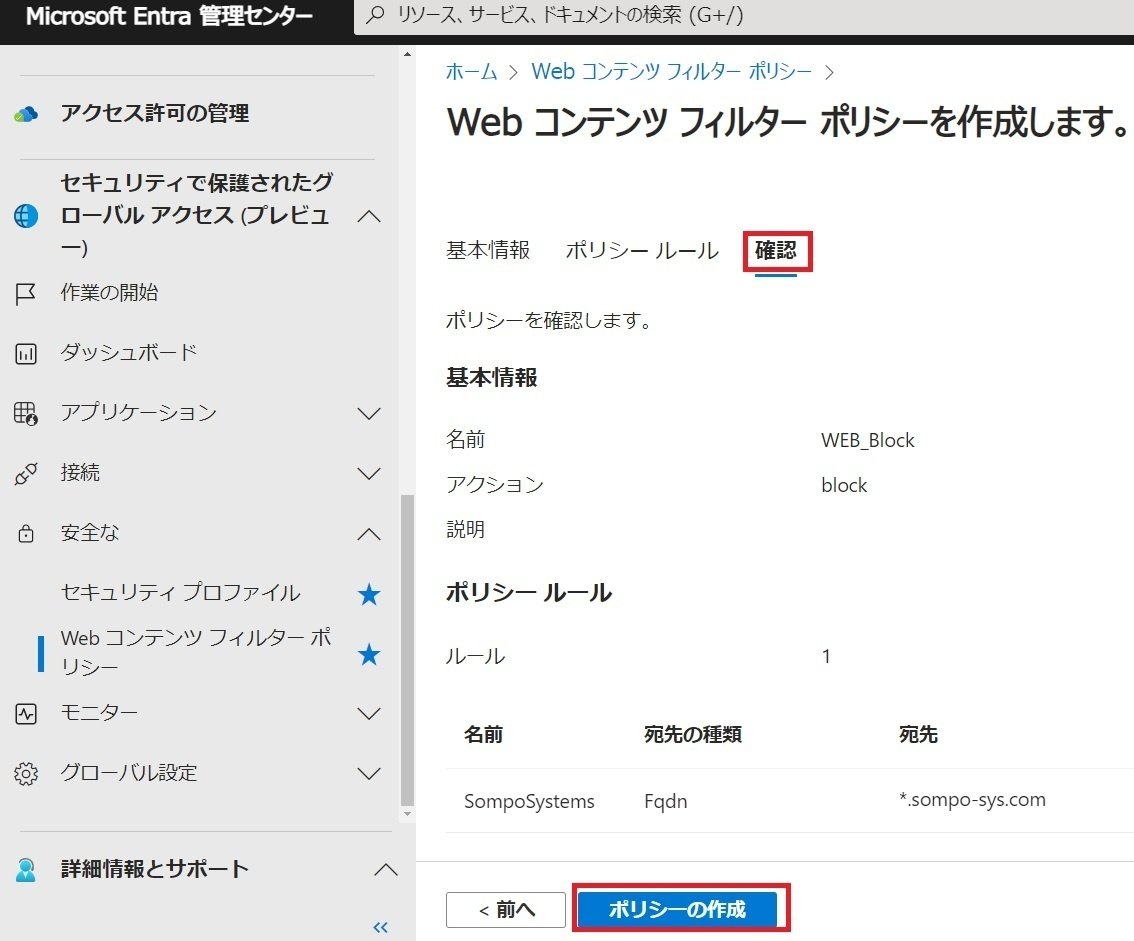Click the 宛先 column header
Image resolution: width=1134 pixels, height=941 pixels.
(x=918, y=734)
